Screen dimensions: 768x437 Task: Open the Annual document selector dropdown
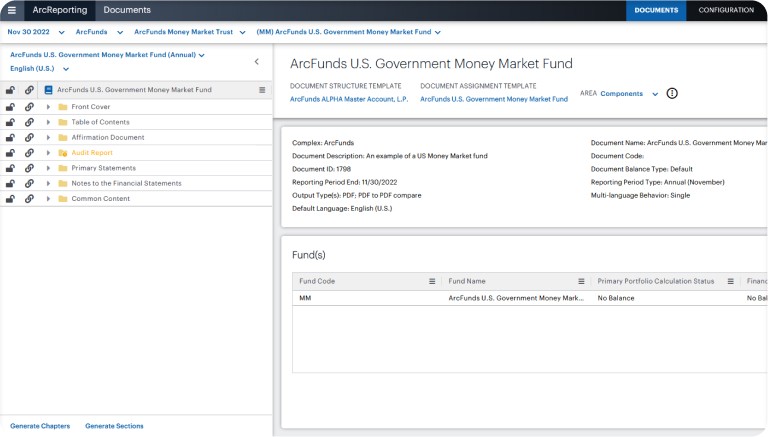[107, 55]
